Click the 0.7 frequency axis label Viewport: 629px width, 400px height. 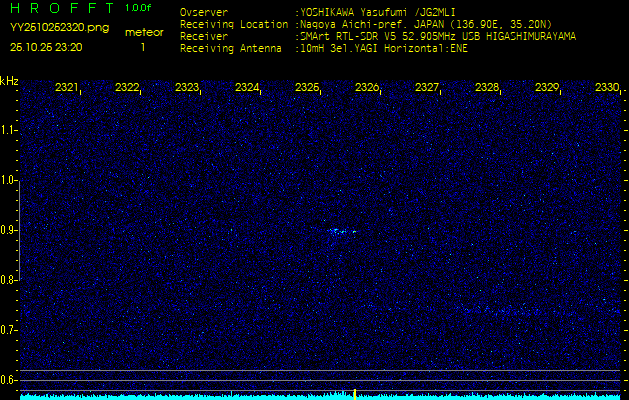coord(9,329)
